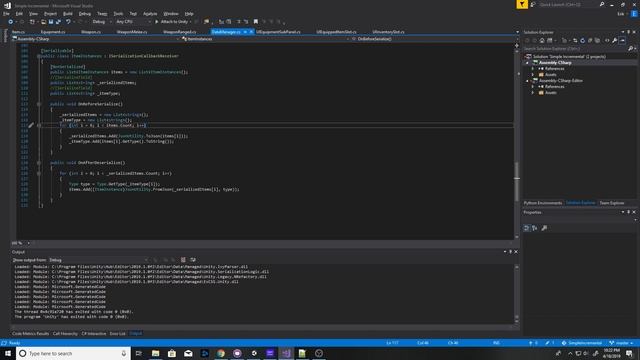Viewport: 640px width, 360px height.
Task: Click the File Explorer taskbar icon
Action: pyautogui.click(x=156, y=353)
